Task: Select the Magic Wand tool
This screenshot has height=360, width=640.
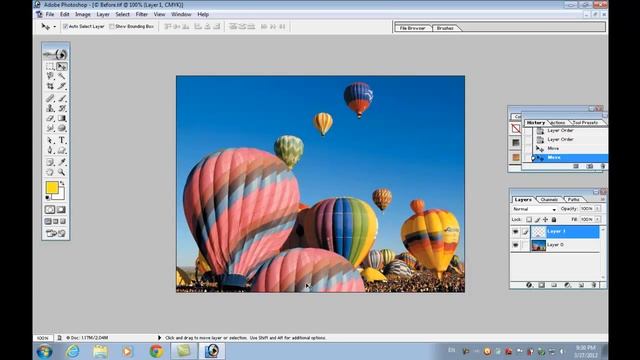Action: click(62, 76)
